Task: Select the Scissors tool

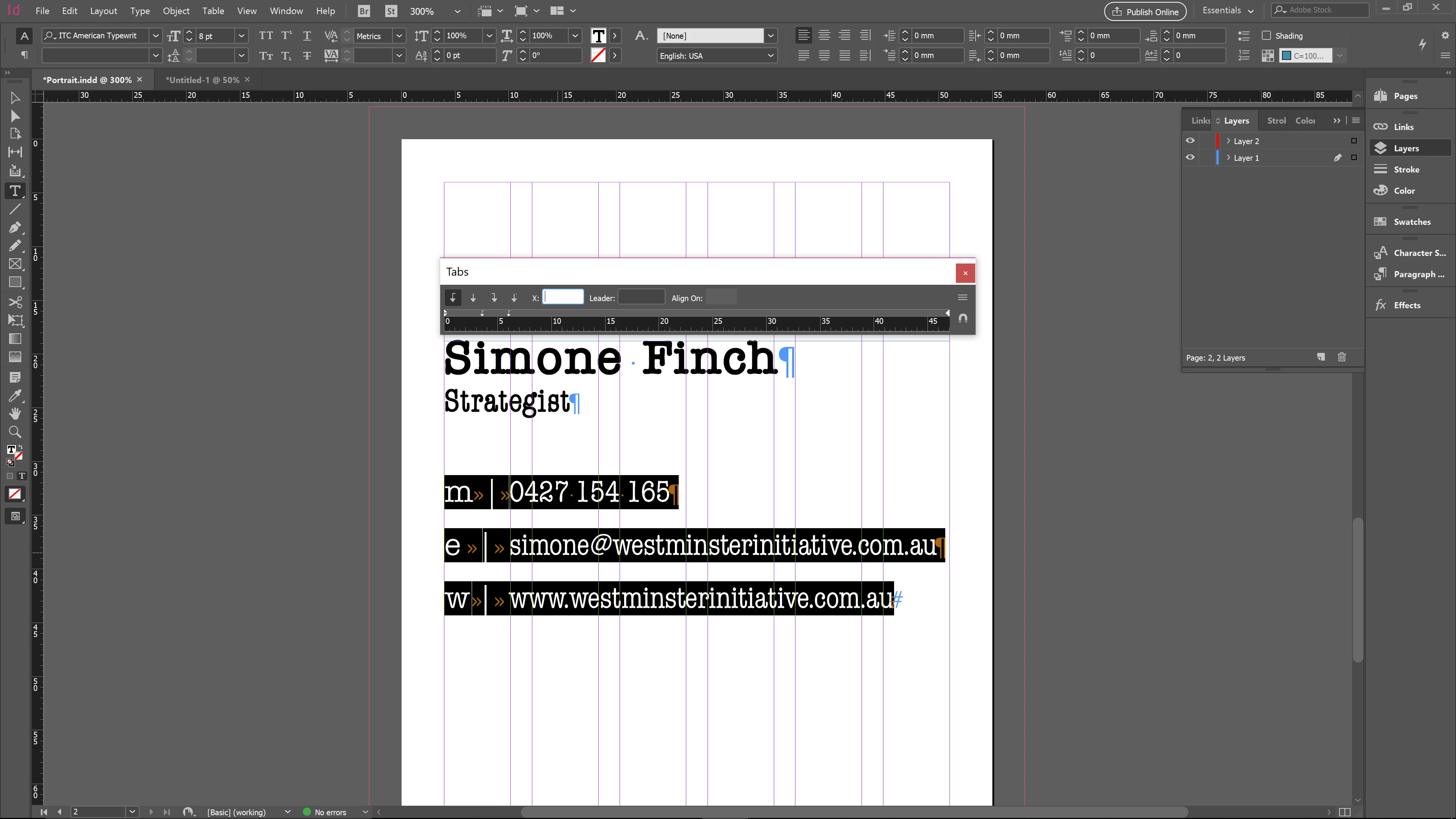Action: point(15,301)
